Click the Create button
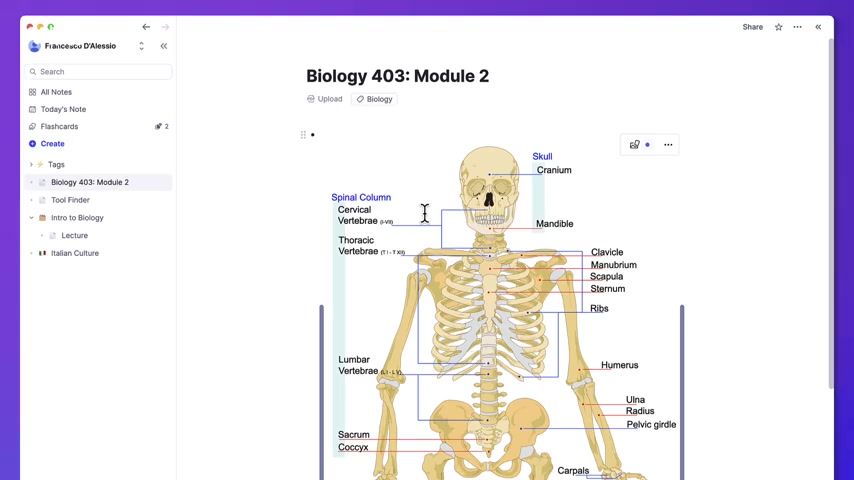The image size is (854, 480). tap(52, 144)
